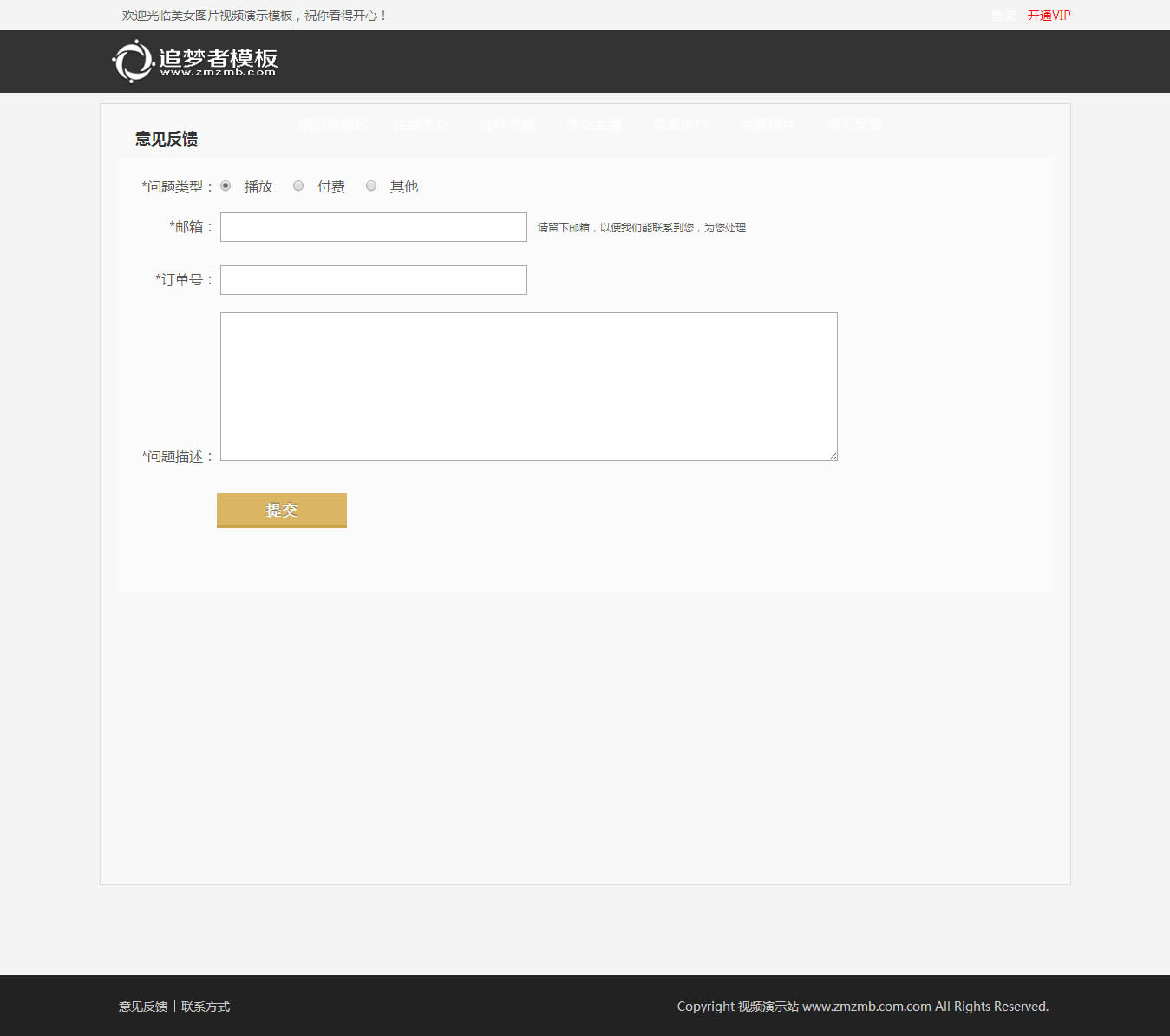Click the 其他 label text
The height and width of the screenshot is (1036, 1170).
pyautogui.click(x=404, y=187)
